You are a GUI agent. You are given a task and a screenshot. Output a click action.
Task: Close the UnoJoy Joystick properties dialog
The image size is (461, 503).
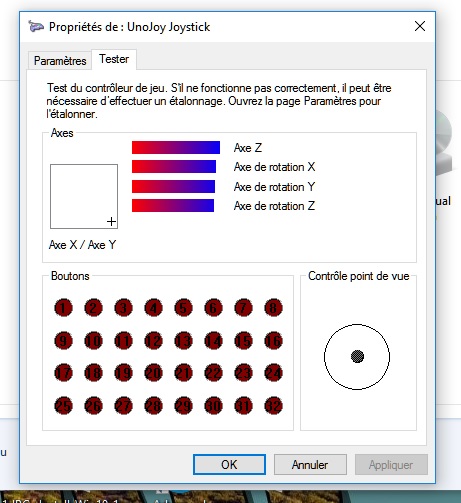pos(420,26)
